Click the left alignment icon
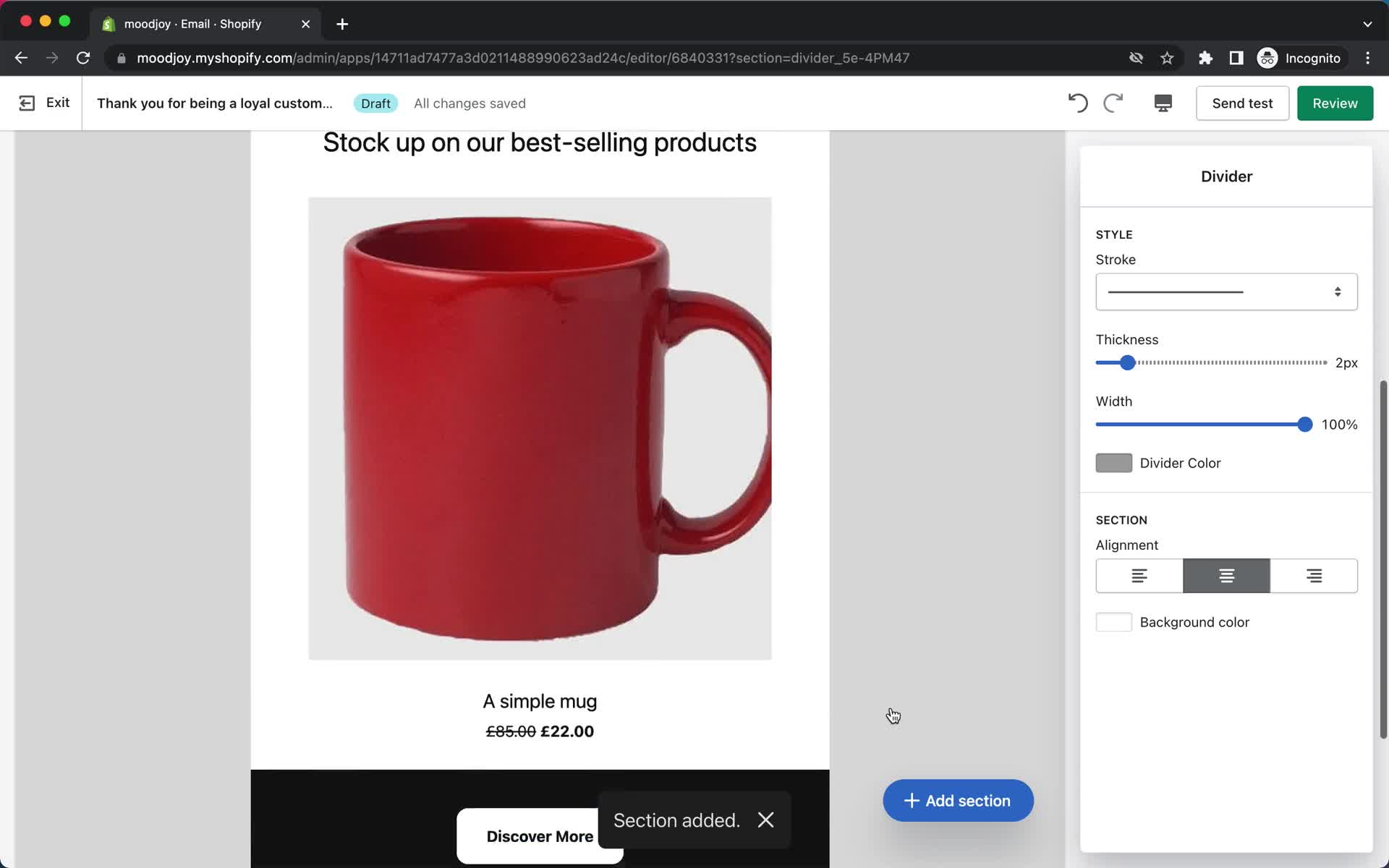 pos(1138,576)
